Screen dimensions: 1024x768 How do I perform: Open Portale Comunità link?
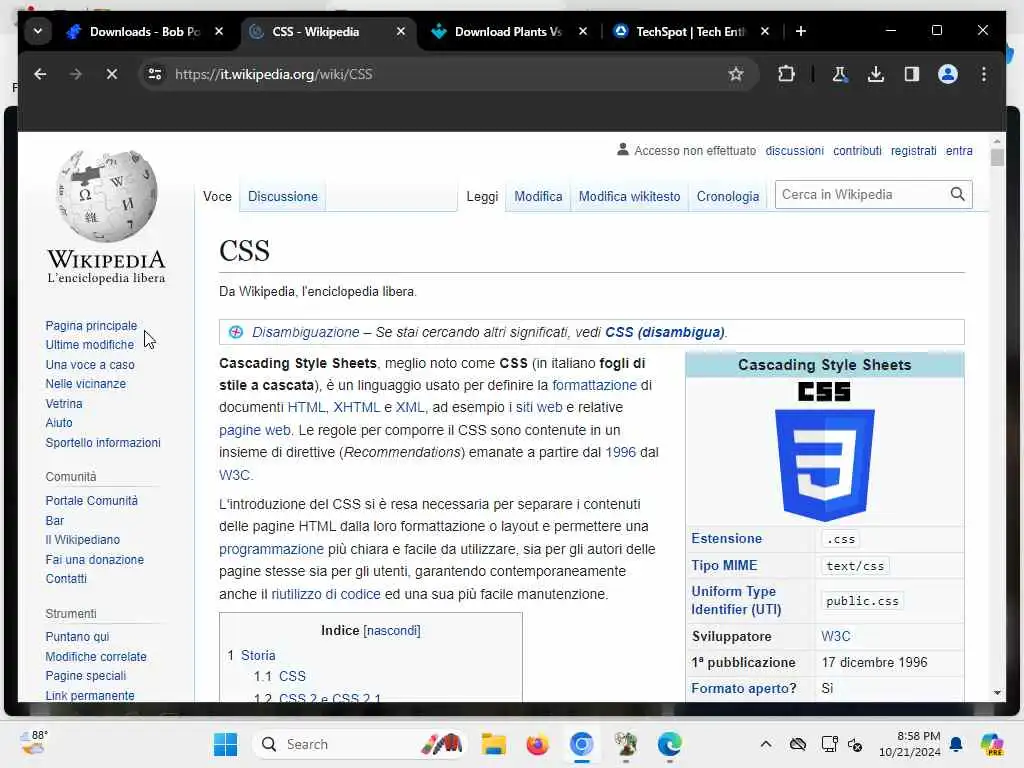[91, 501]
